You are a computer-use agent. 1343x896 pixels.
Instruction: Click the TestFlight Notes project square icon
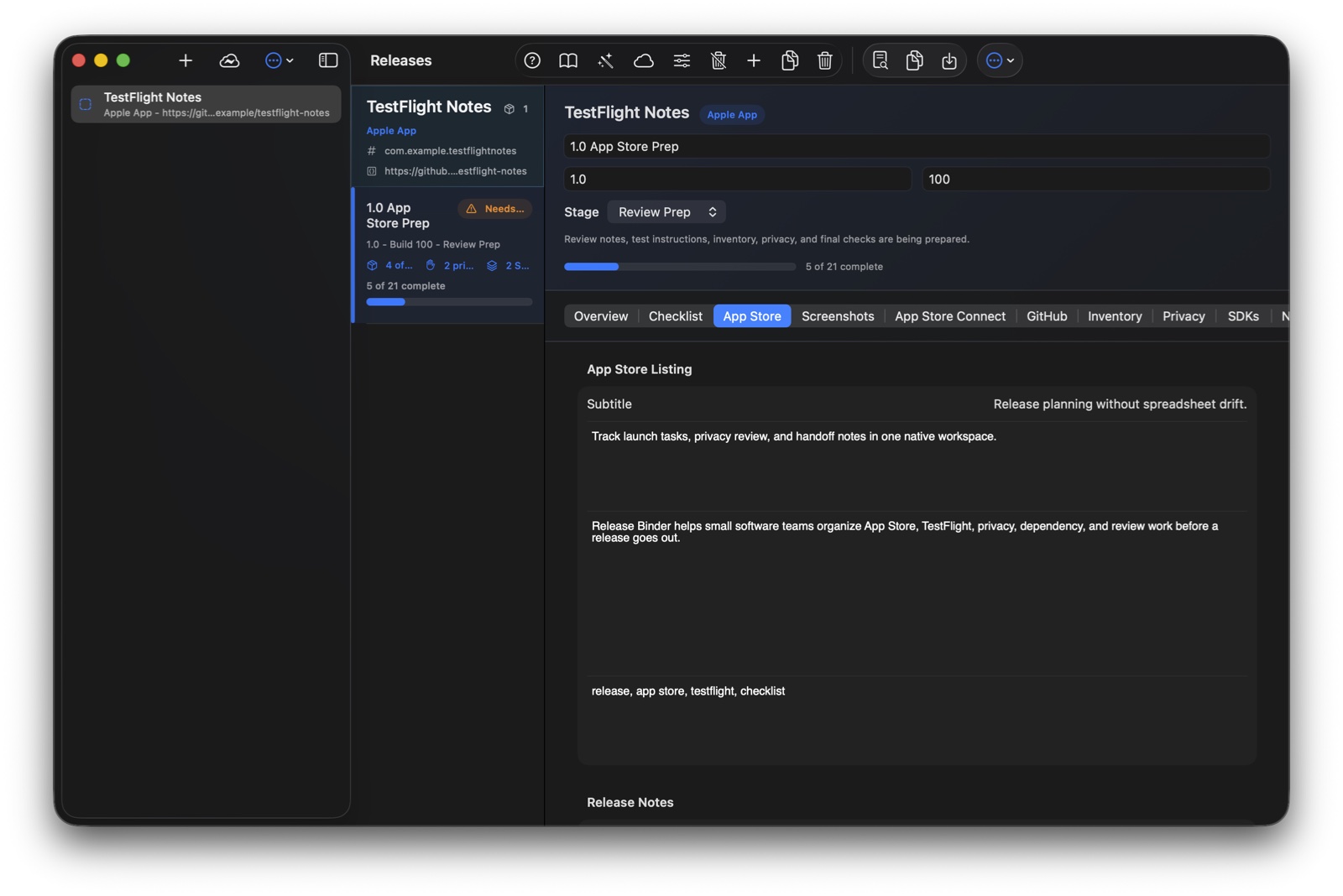[86, 104]
